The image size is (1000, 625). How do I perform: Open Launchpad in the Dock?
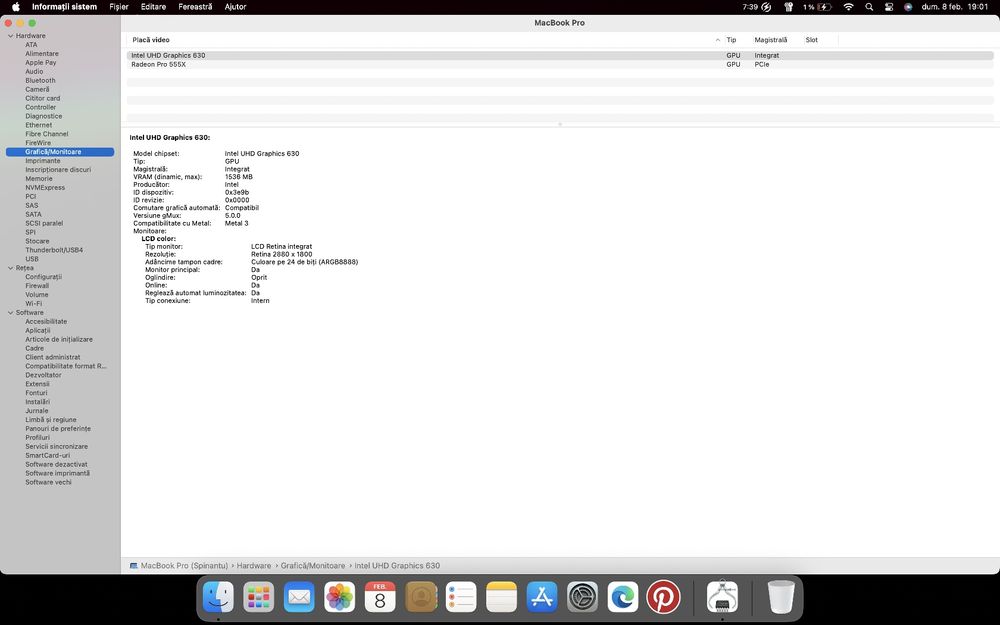[x=258, y=598]
